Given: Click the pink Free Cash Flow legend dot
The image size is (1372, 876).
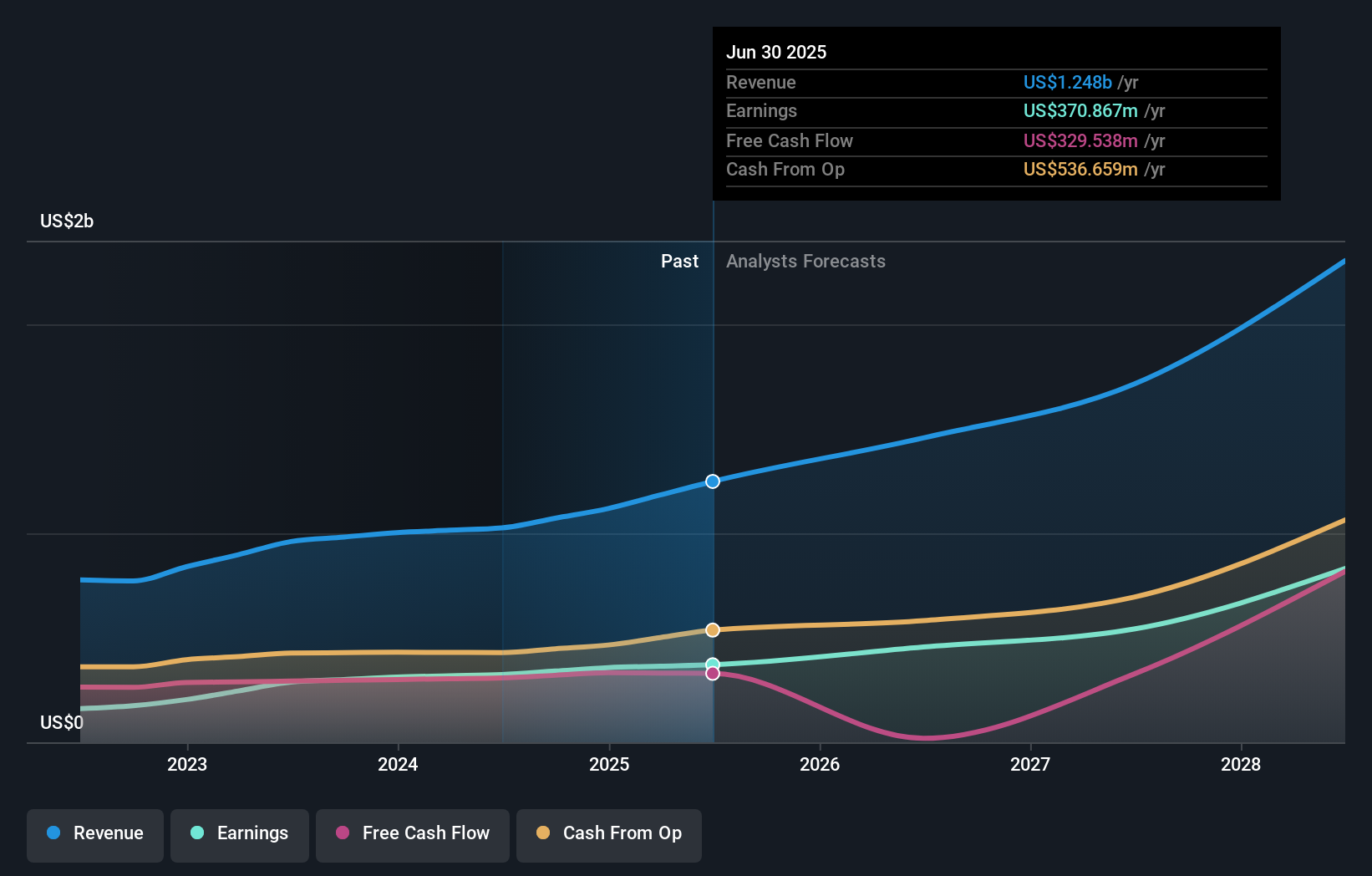Looking at the screenshot, I should pyautogui.click(x=343, y=833).
